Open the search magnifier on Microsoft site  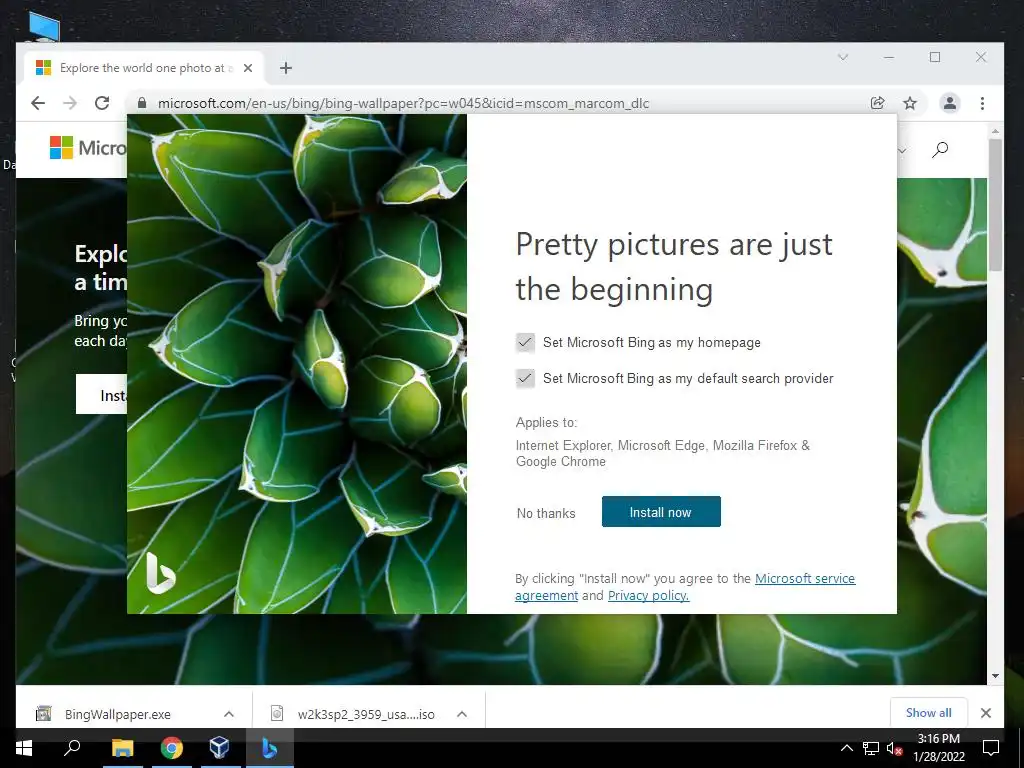[x=940, y=150]
